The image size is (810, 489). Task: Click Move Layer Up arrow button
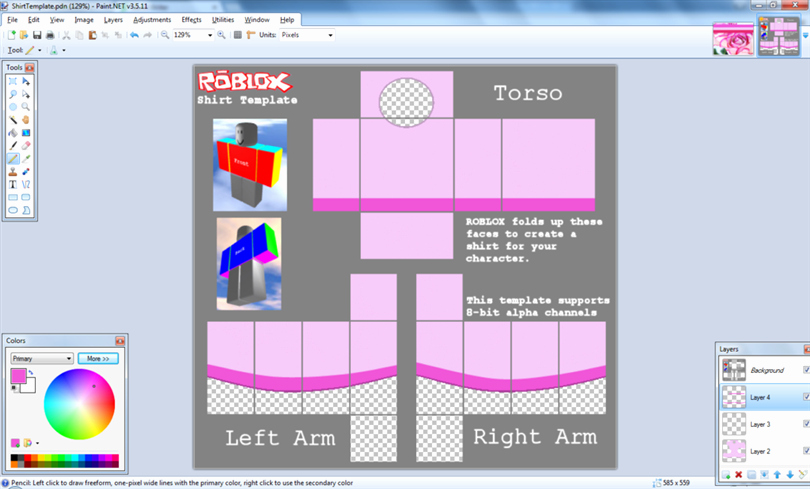click(x=777, y=475)
